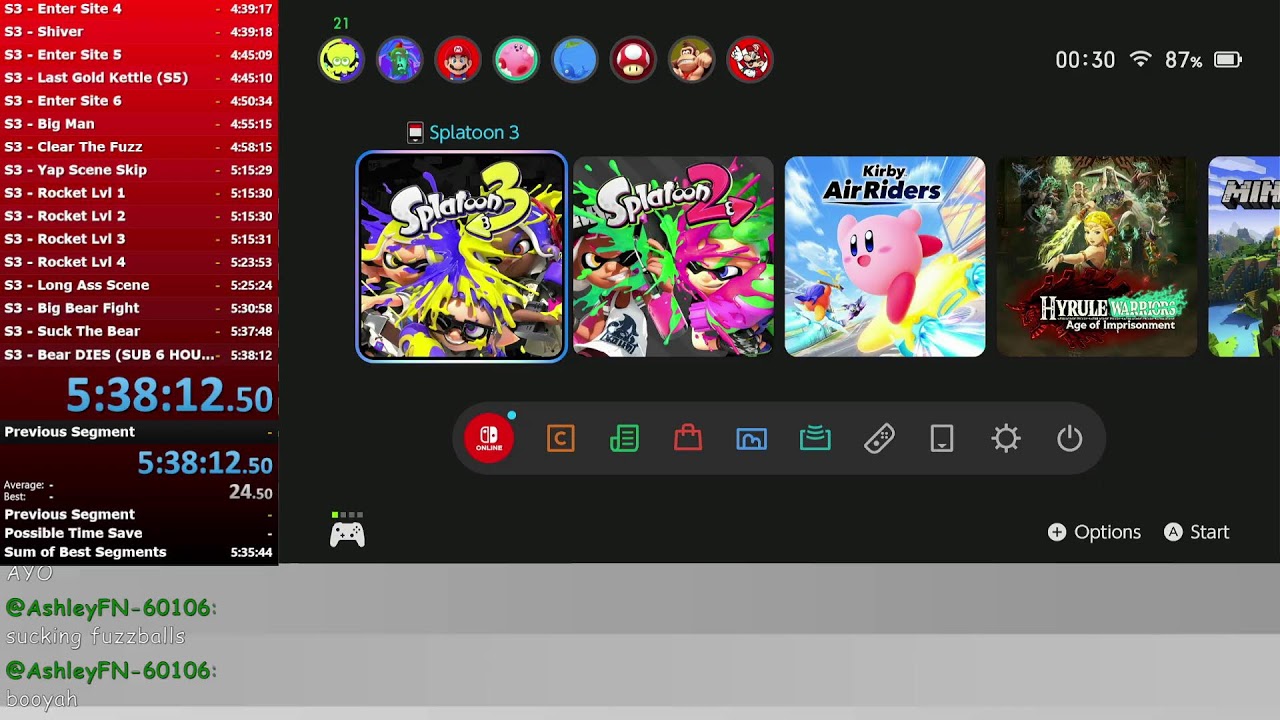The width and height of the screenshot is (1280, 720).
Task: Click the connected controller icon
Action: [x=347, y=534]
